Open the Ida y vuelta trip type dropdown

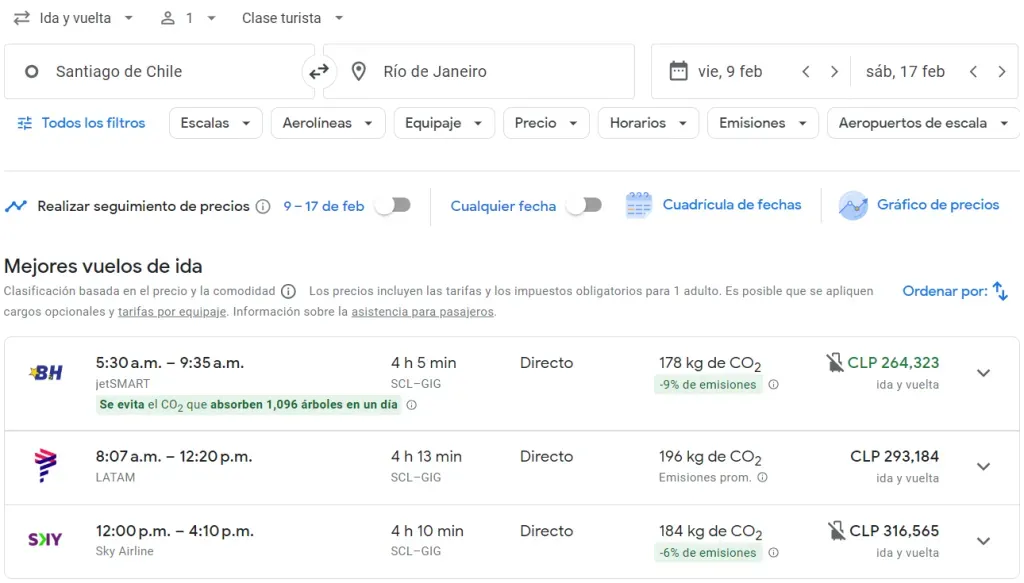pos(75,18)
